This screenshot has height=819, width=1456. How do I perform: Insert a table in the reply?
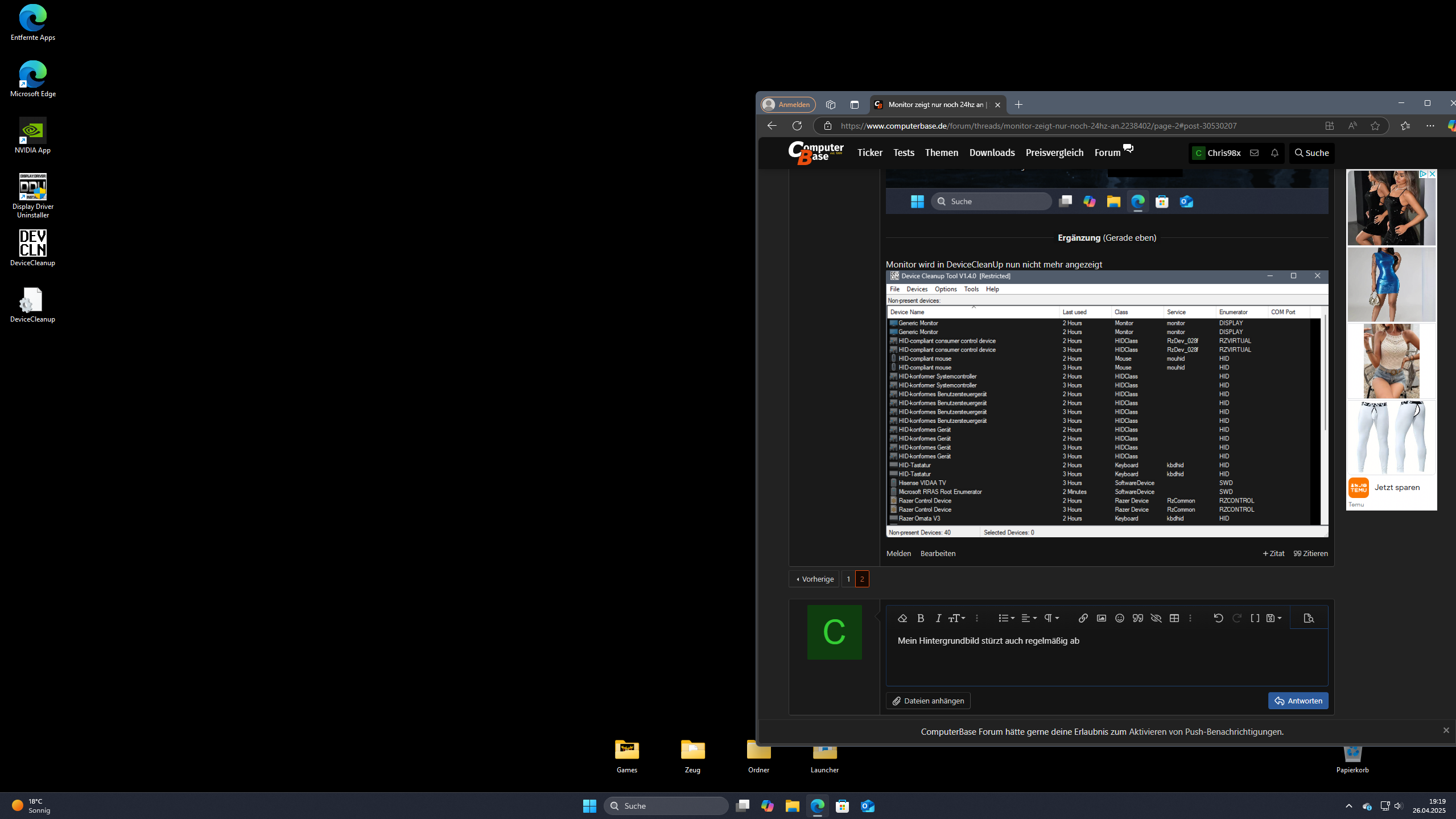tap(1174, 618)
